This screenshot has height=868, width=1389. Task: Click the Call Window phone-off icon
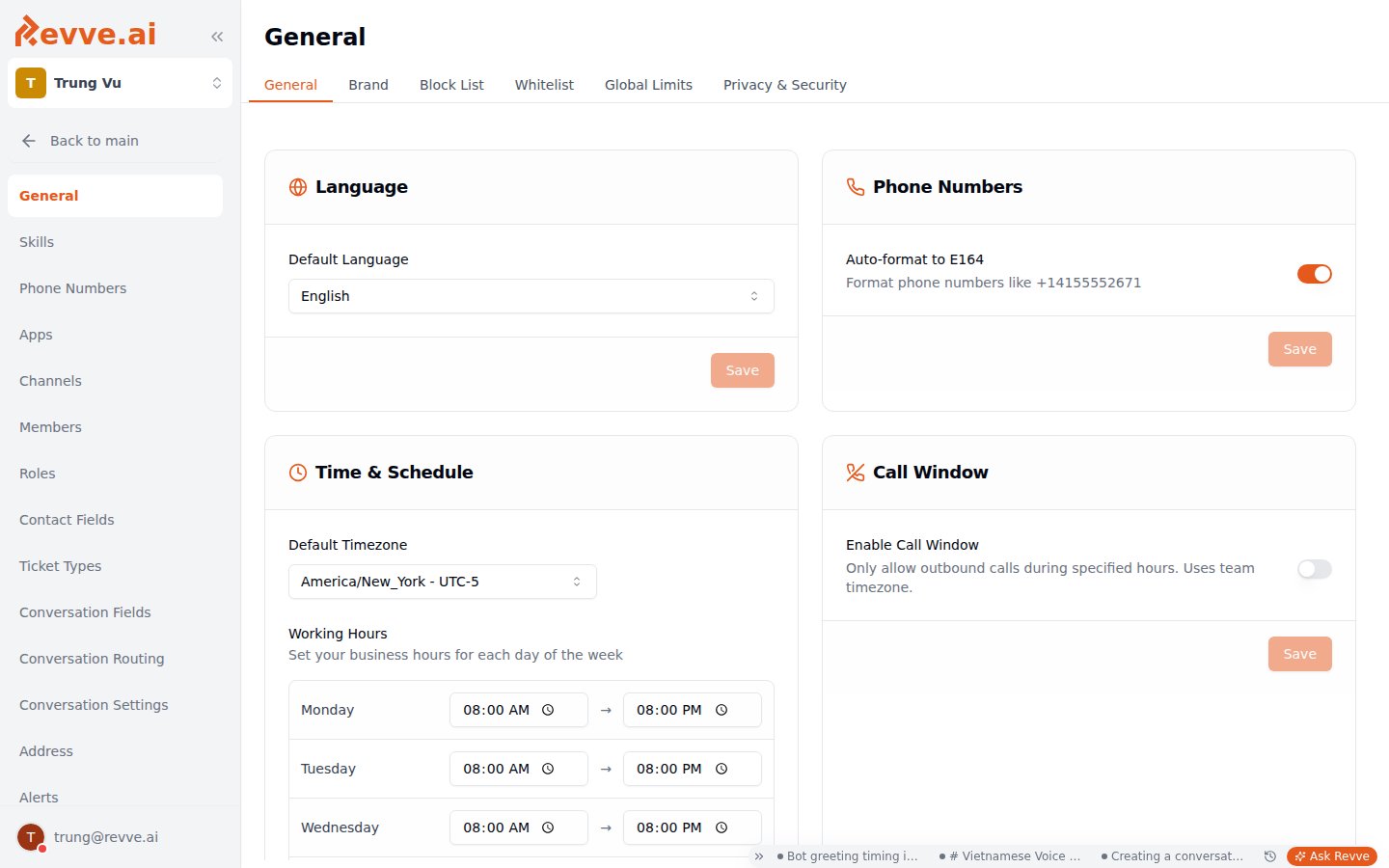click(856, 473)
